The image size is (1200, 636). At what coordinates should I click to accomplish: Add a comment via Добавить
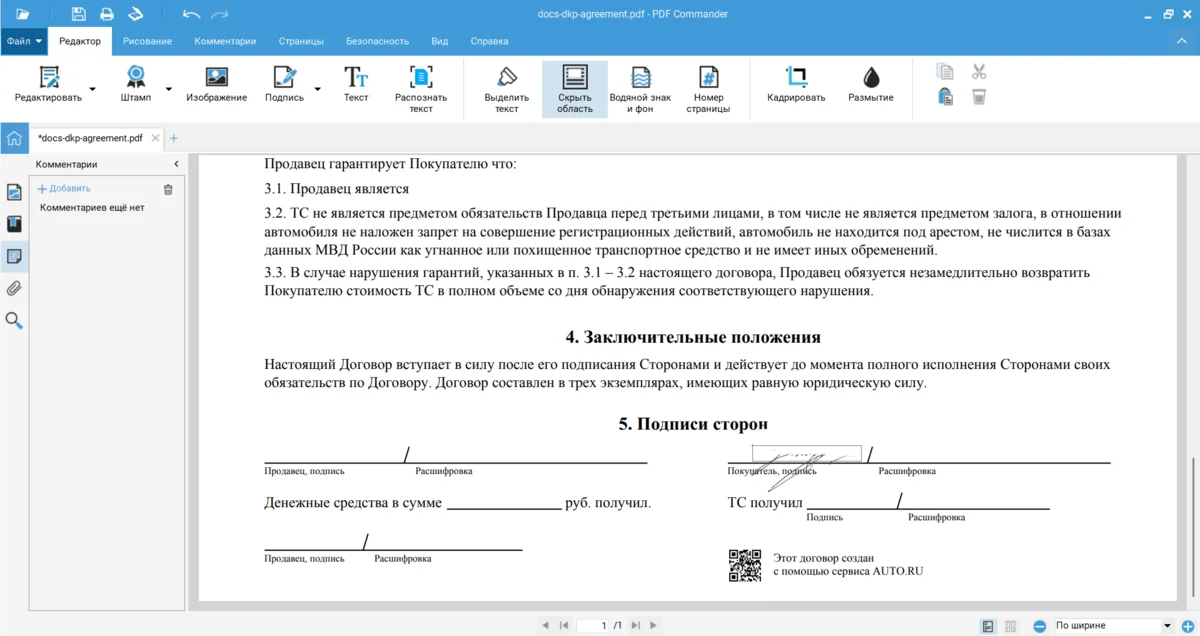64,188
